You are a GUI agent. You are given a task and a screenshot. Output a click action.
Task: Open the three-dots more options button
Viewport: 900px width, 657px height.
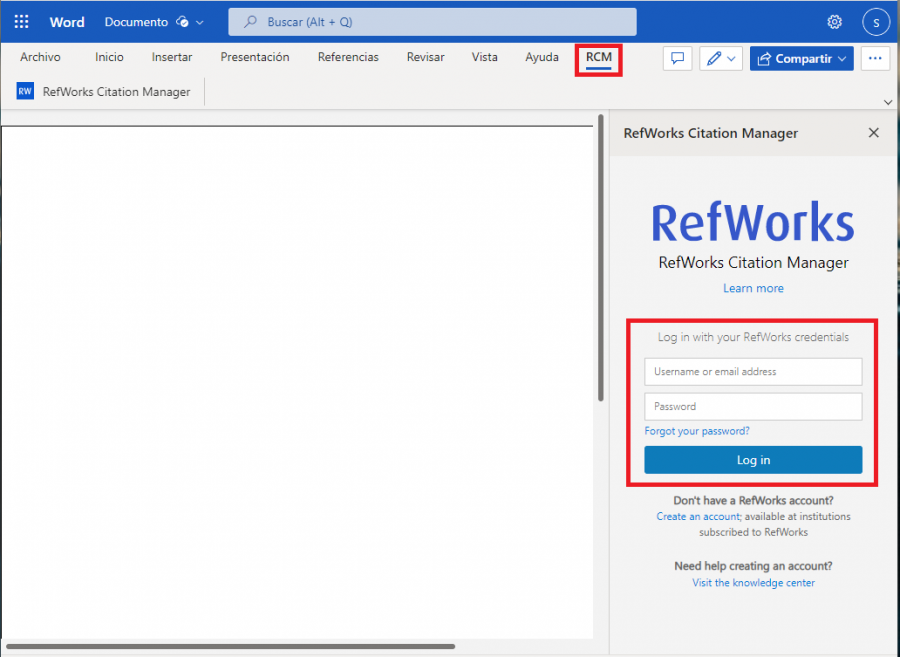(x=875, y=59)
